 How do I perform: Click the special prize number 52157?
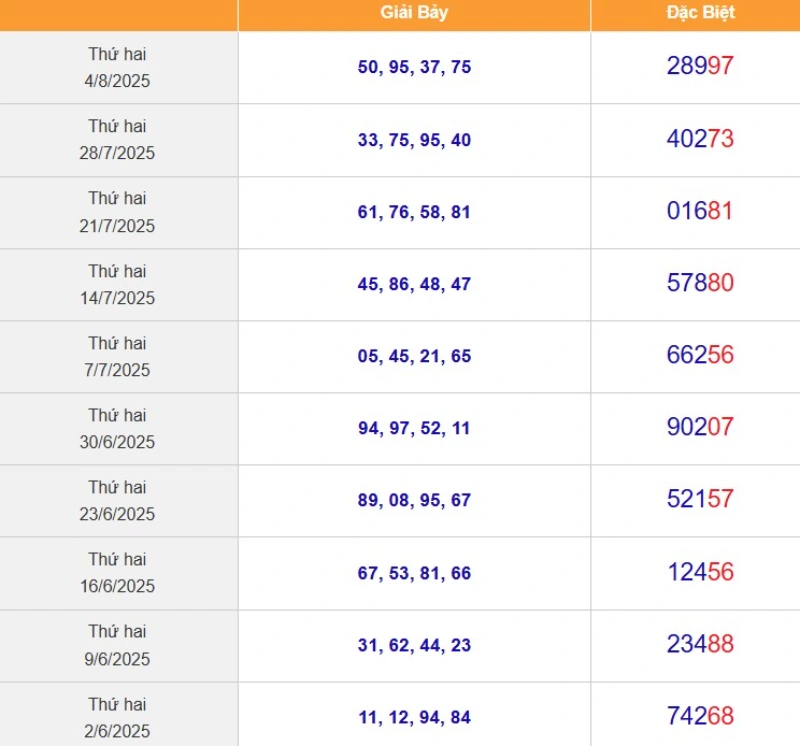[x=700, y=499]
